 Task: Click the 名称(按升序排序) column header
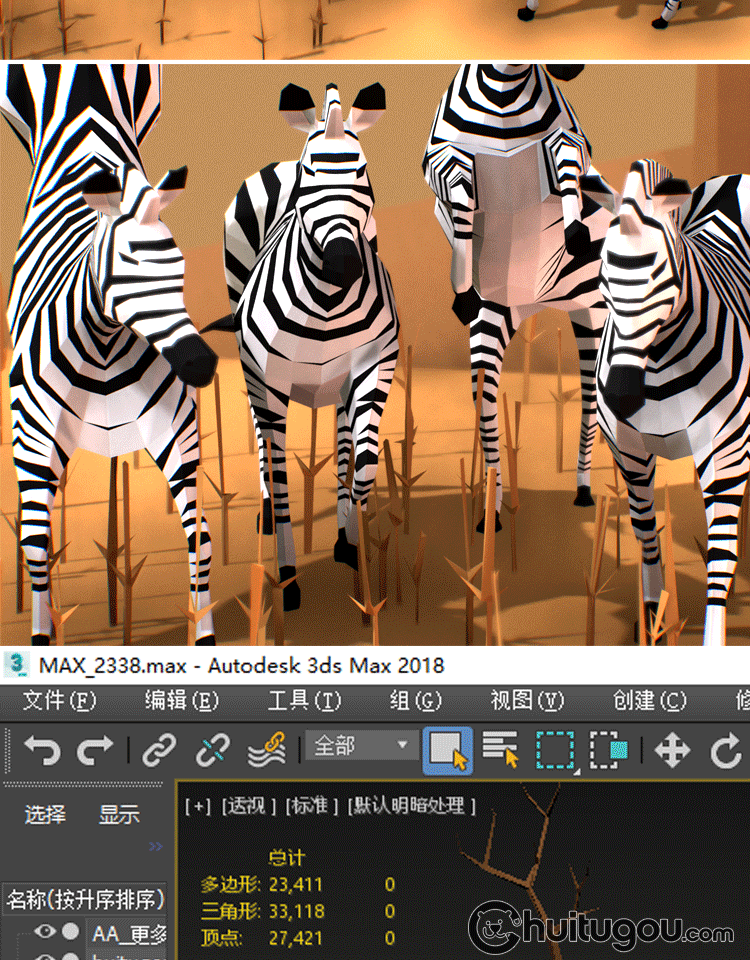85,898
